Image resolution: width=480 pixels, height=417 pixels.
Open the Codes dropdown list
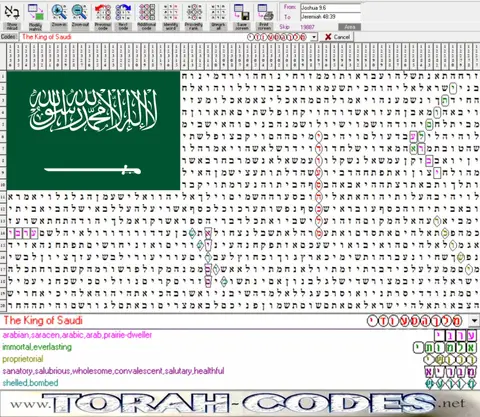[314, 37]
